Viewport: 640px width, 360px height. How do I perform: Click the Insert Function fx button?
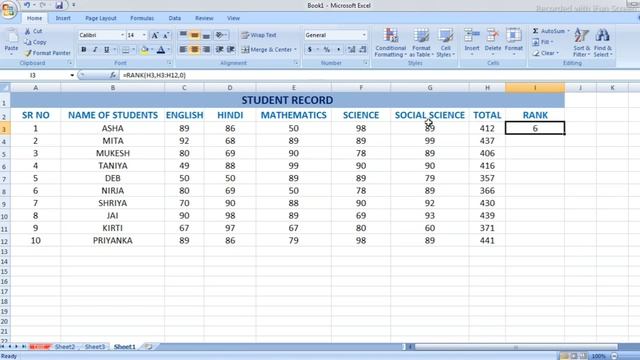click(x=113, y=76)
